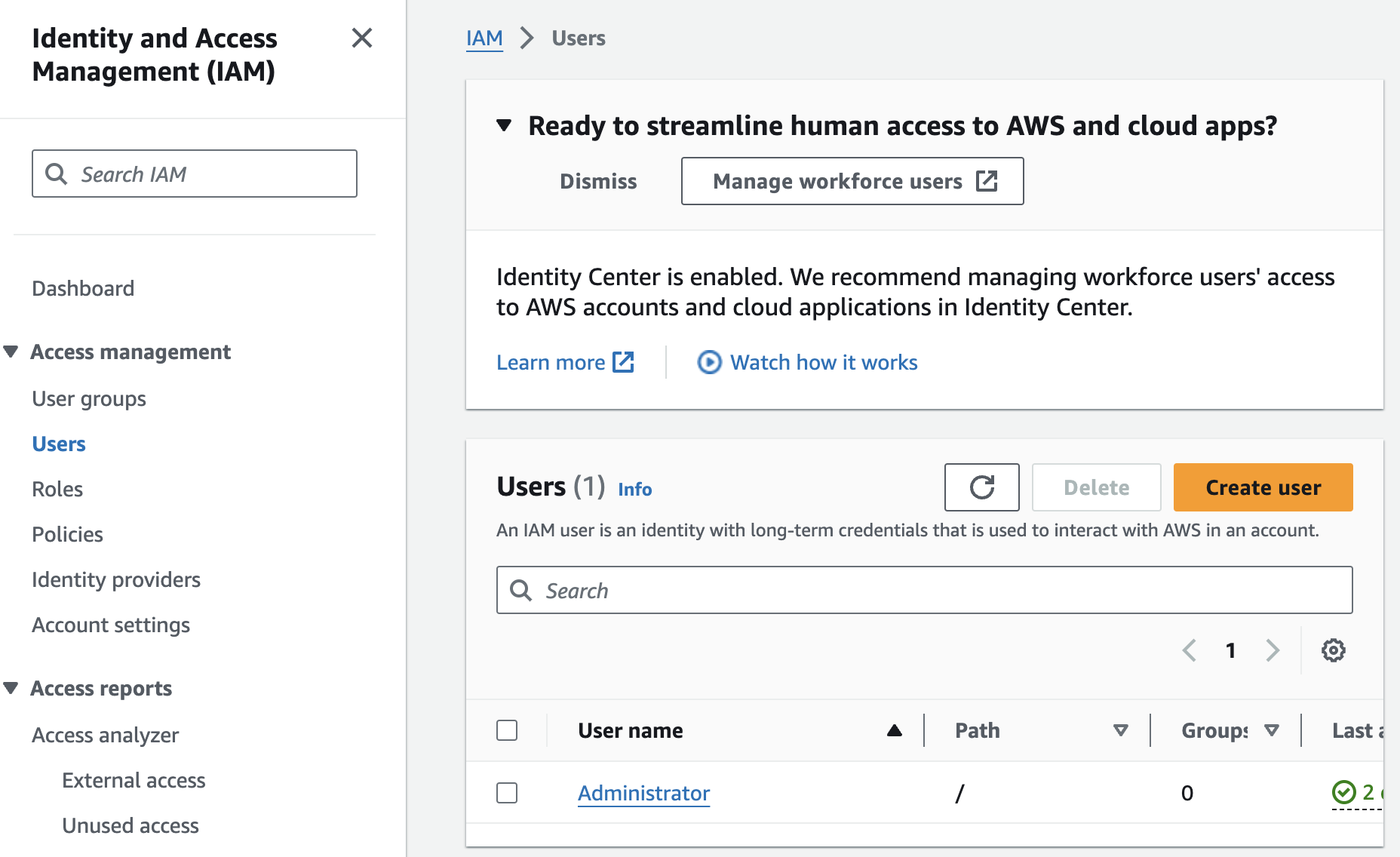Click Manage workforce users button

point(852,181)
